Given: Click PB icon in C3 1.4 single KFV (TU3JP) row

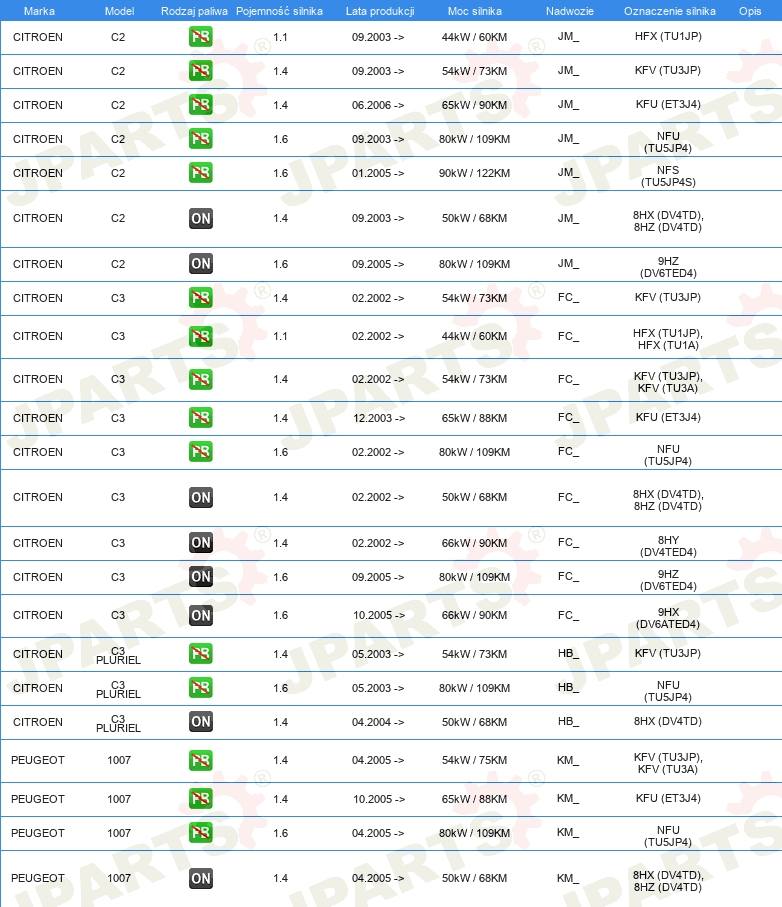Looking at the screenshot, I should click(x=201, y=298).
